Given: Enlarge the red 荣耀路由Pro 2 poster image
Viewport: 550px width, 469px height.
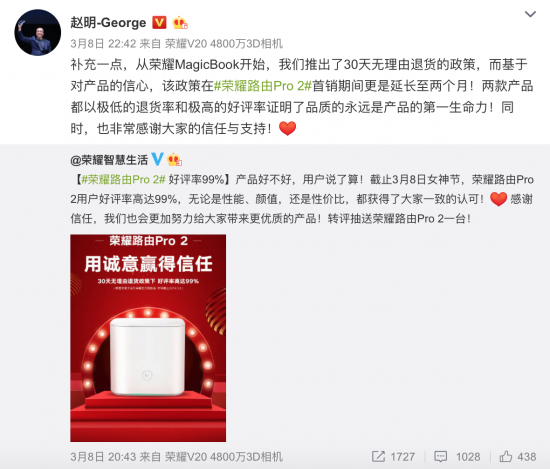Looking at the screenshot, I should tap(148, 338).
